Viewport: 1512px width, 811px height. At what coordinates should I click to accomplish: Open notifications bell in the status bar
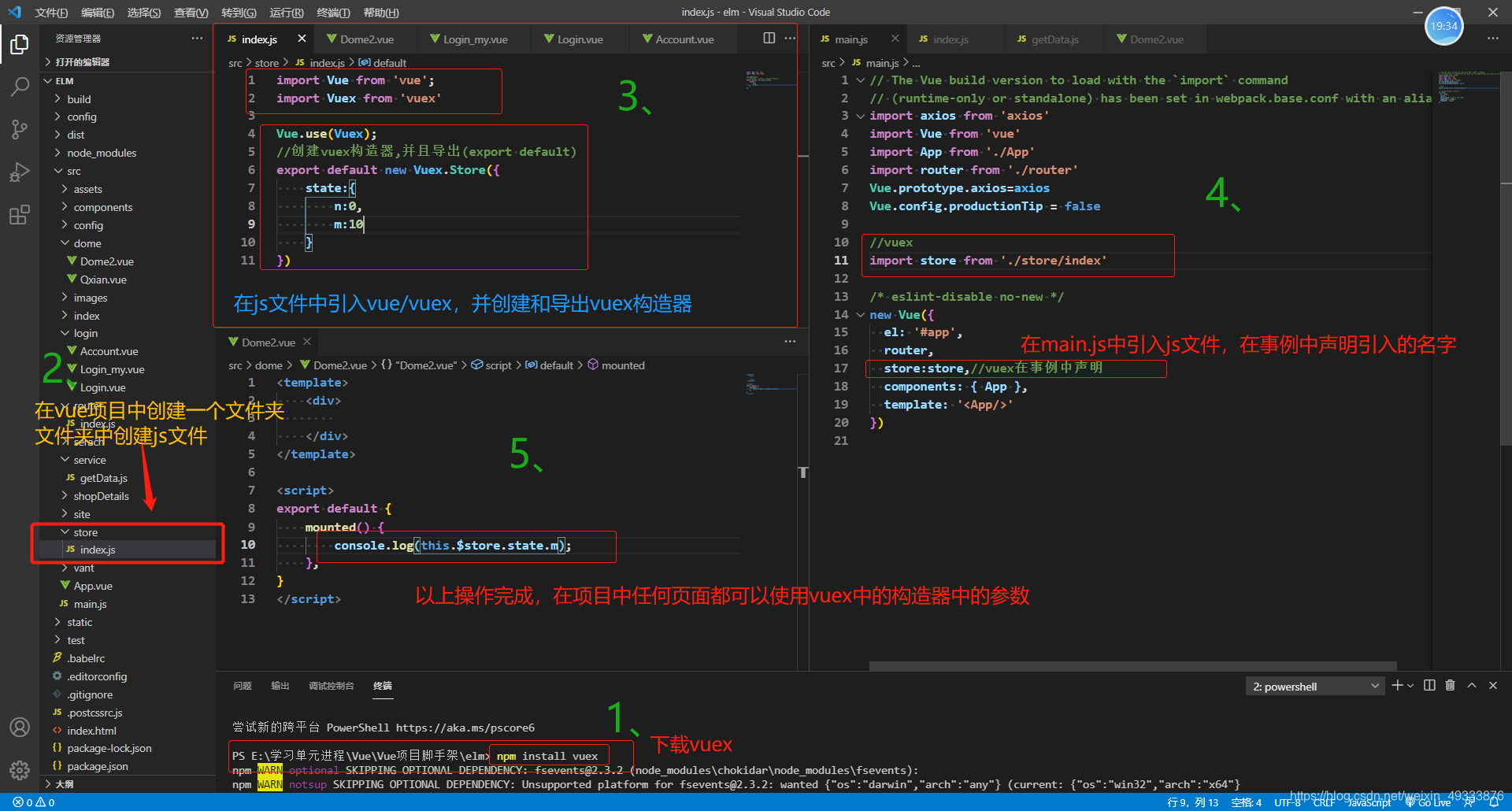[x=1494, y=802]
